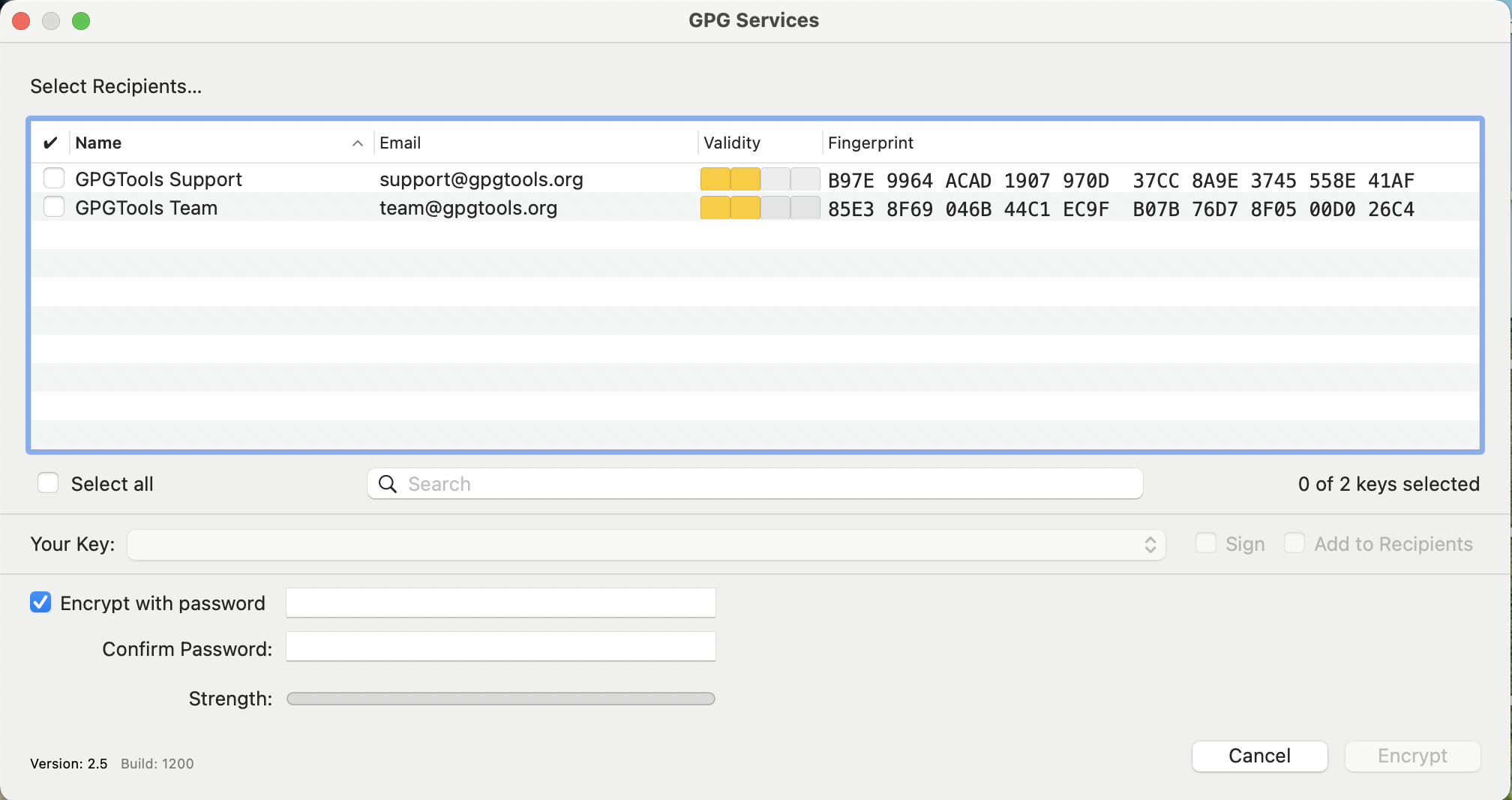Click the checkmark column header
This screenshot has height=800, width=1512.
click(x=50, y=143)
